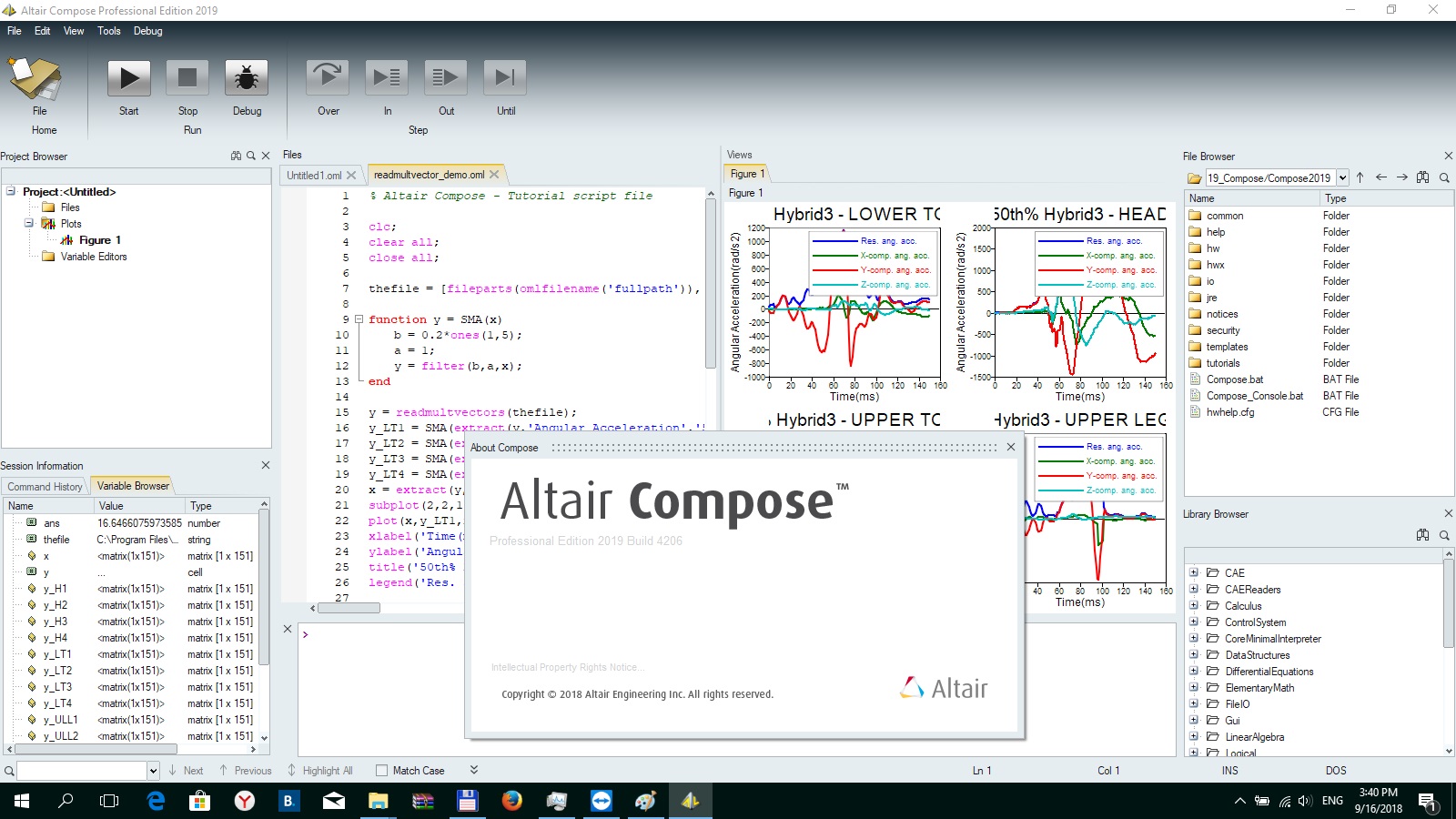Toggle the Match Case checkbox
1456x819 pixels.
coord(382,770)
